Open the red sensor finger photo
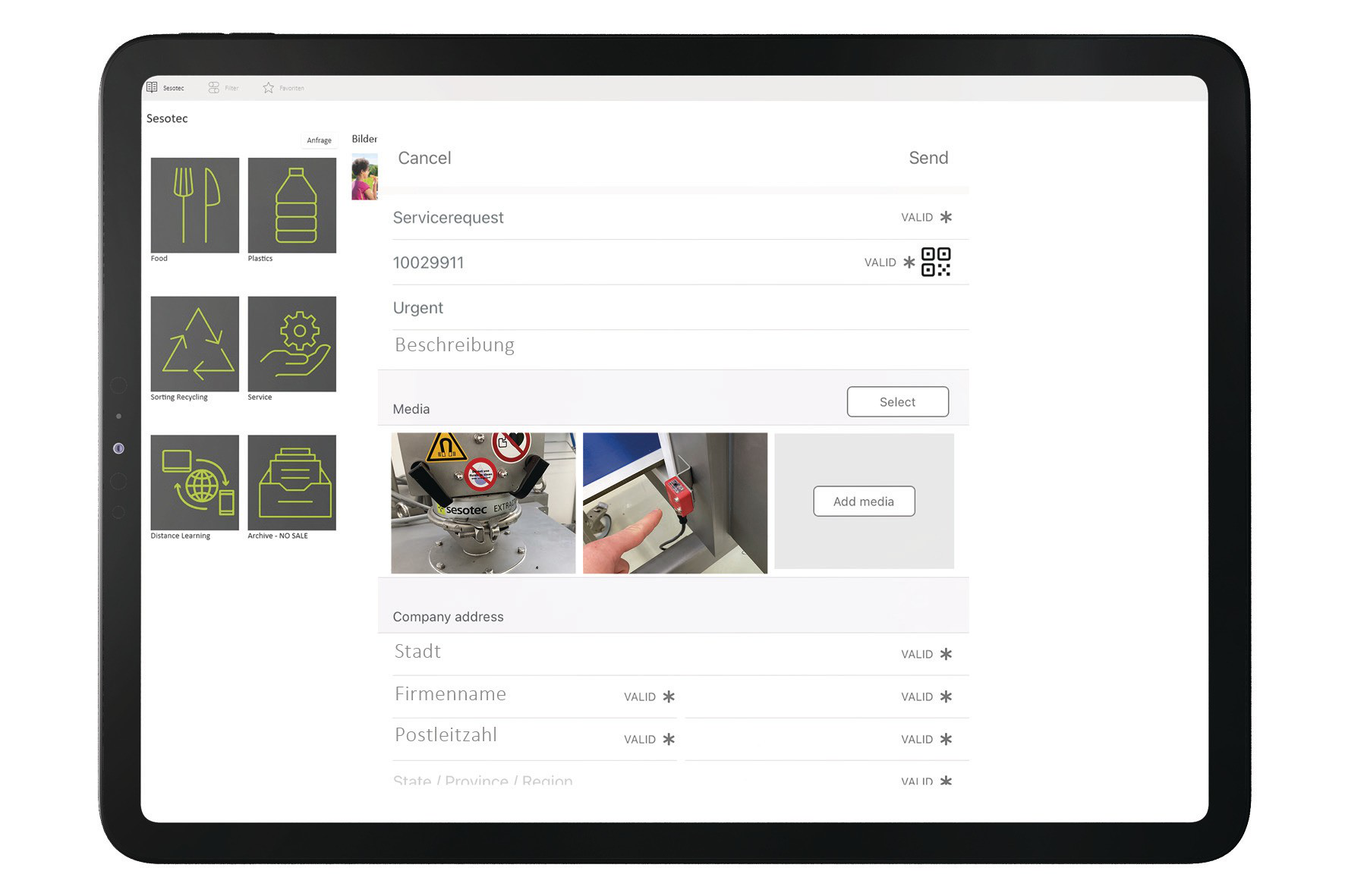 pyautogui.click(x=675, y=503)
